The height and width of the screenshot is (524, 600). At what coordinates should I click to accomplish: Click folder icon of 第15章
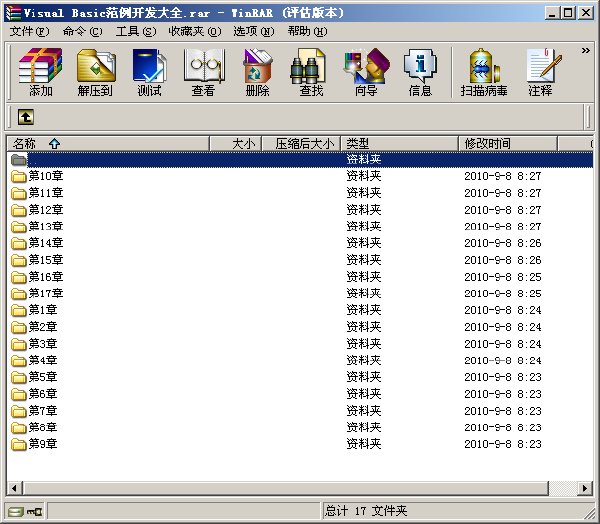coord(18,260)
